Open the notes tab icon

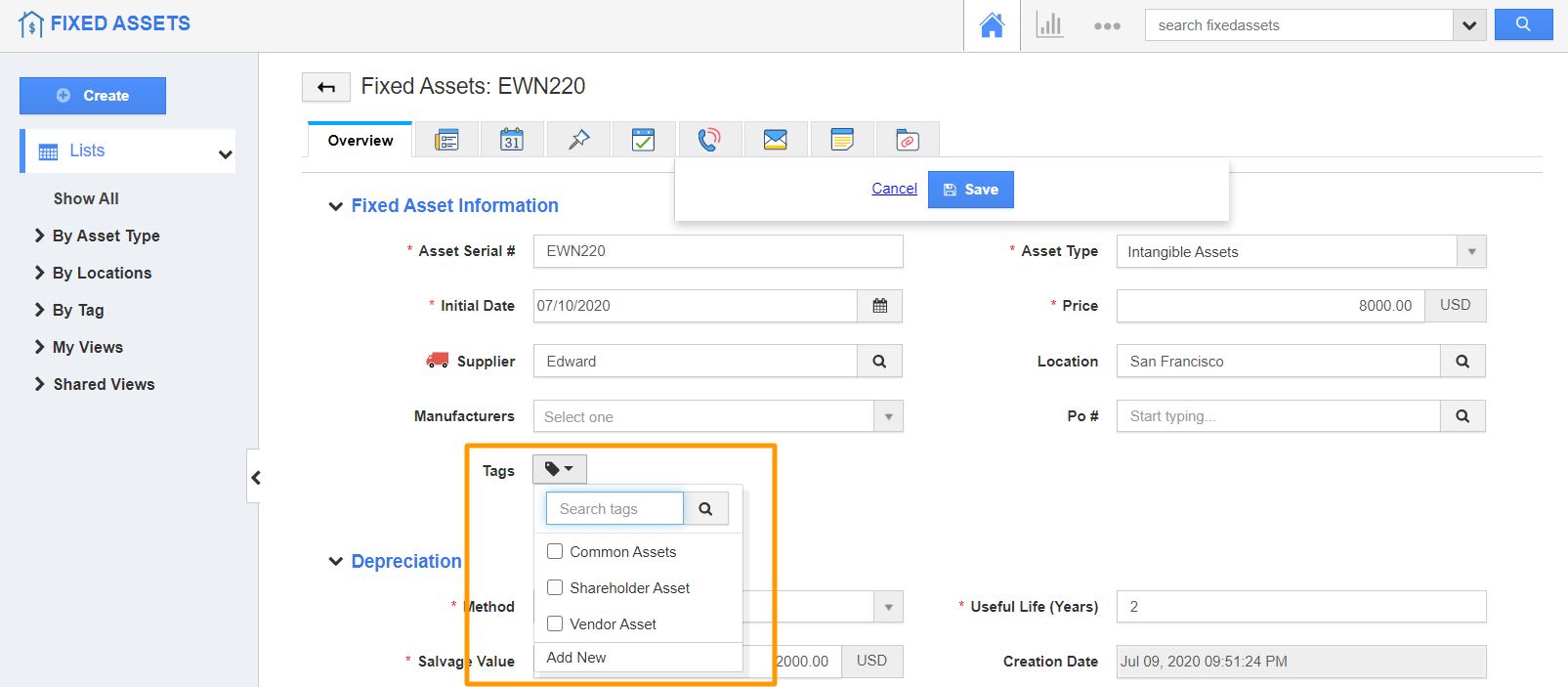842,140
